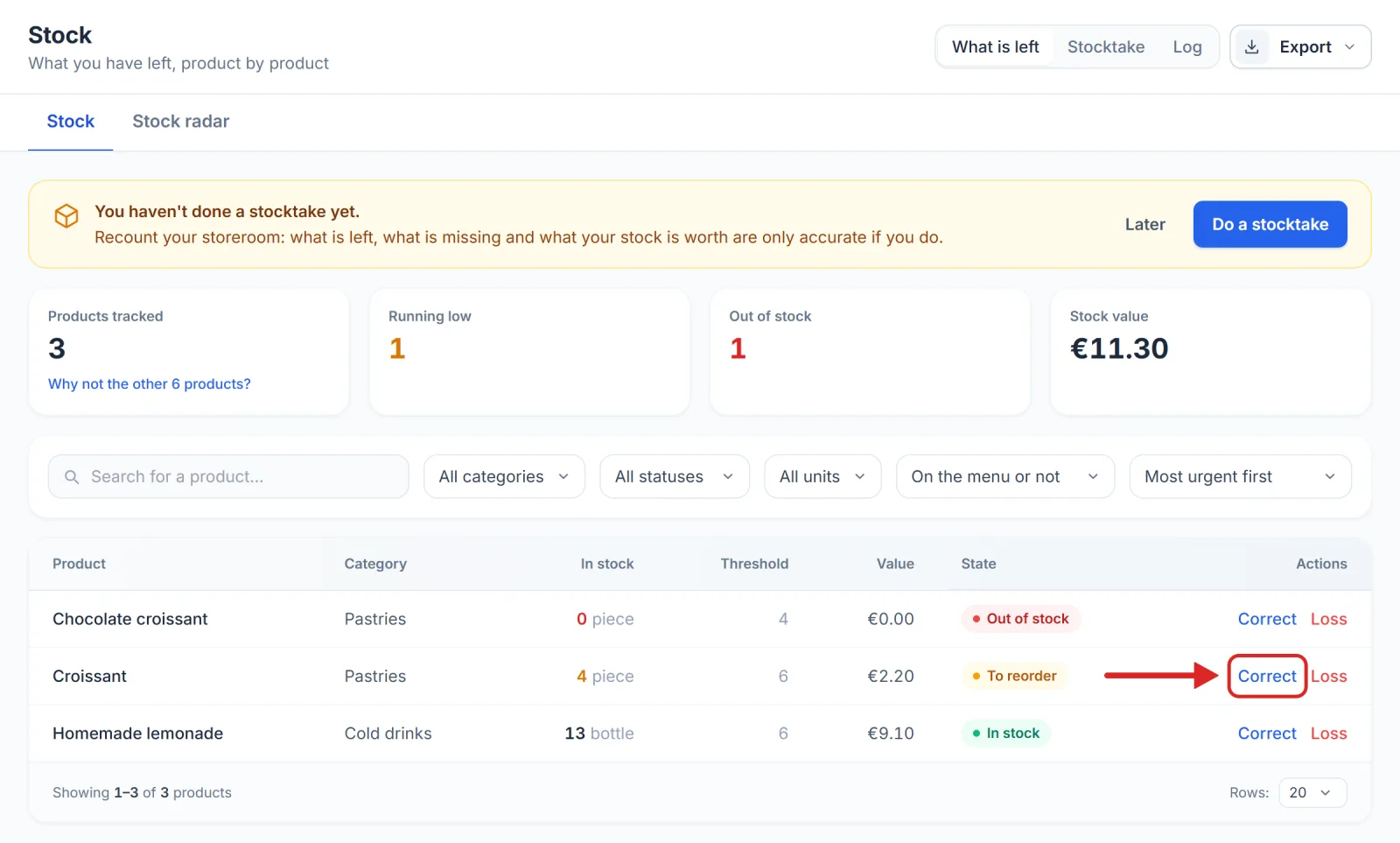Correct stock for Chocolate croissant

coord(1267,619)
